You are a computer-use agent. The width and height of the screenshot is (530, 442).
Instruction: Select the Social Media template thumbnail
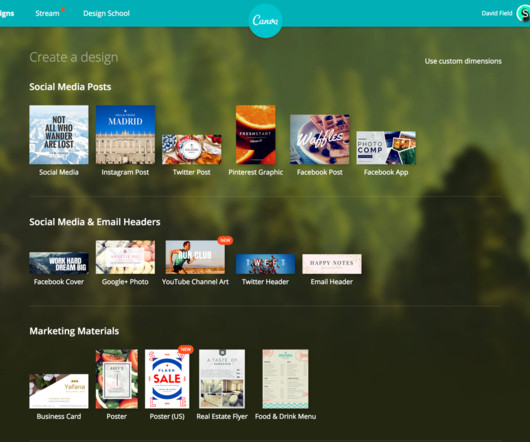pyautogui.click(x=59, y=134)
